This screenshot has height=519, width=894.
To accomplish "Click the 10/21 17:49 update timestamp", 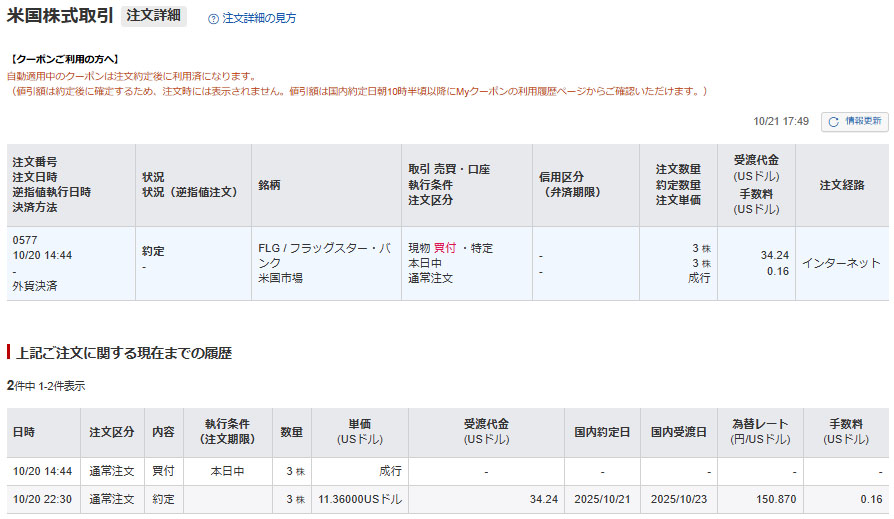I will tap(781, 121).
